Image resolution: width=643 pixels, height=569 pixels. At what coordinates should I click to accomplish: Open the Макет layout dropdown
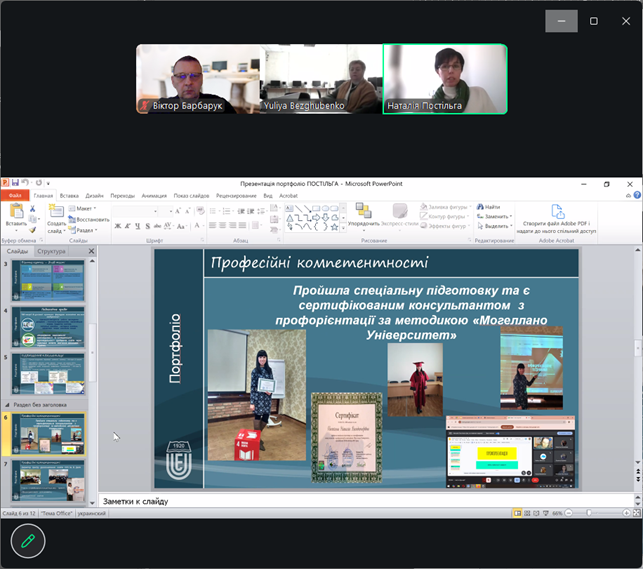83,208
